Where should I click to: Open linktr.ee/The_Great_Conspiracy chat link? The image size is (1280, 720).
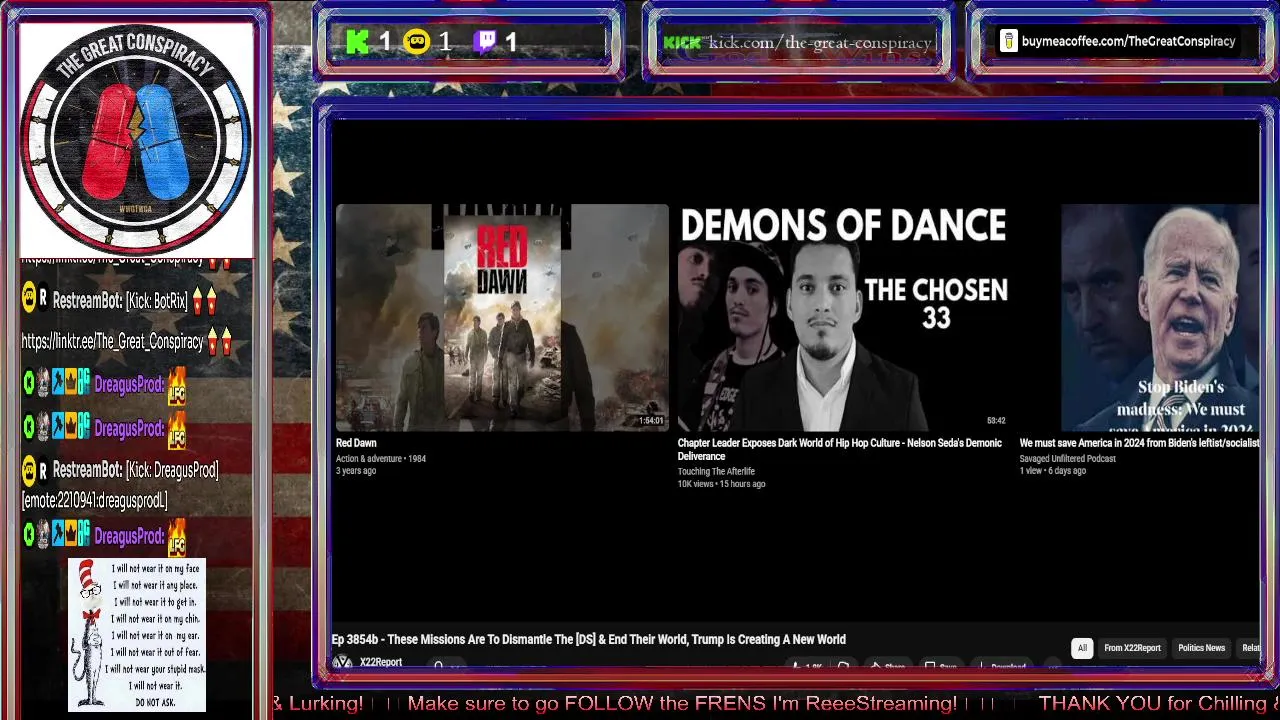112,342
